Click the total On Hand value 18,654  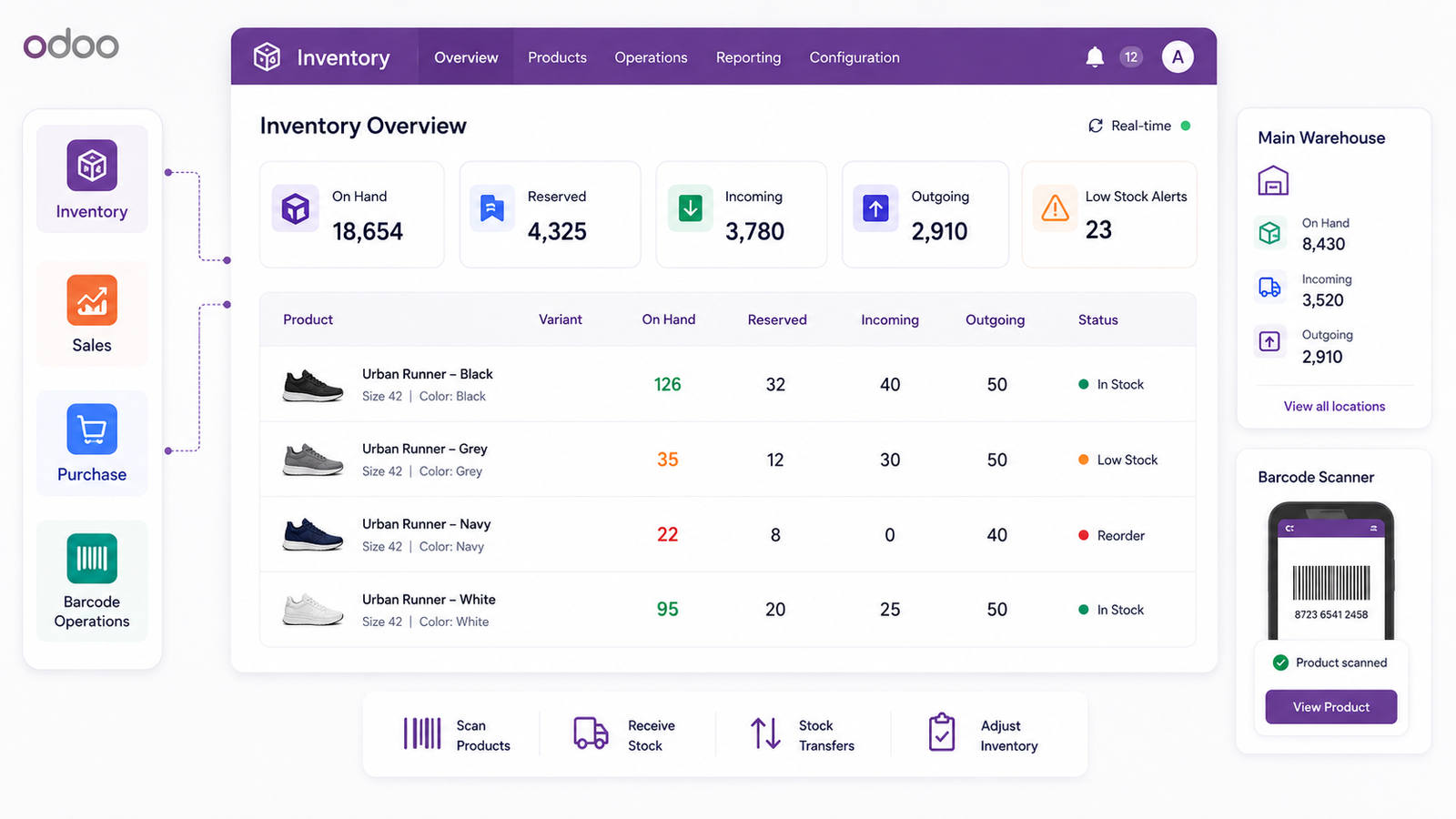[x=368, y=231]
